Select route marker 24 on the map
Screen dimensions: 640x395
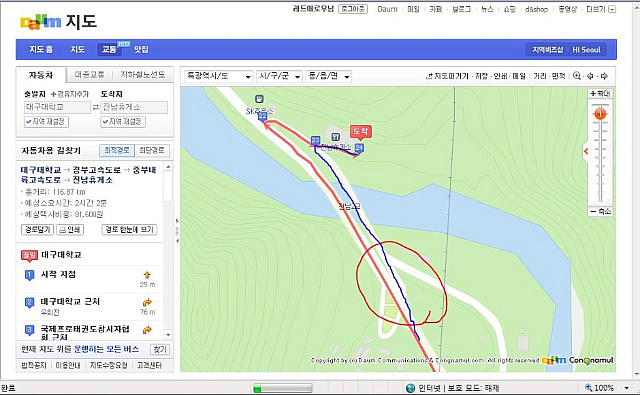359,148
